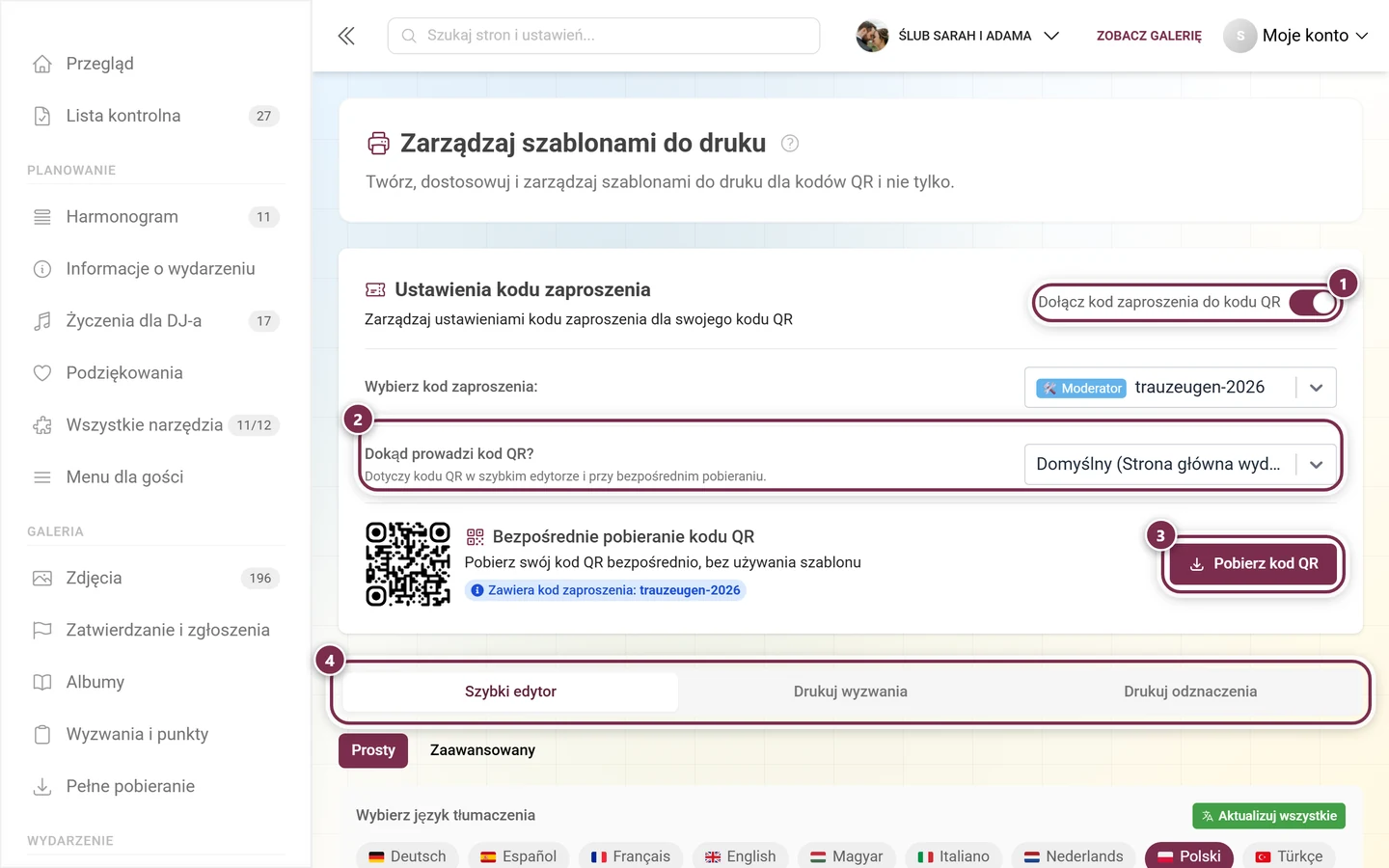This screenshot has height=868, width=1389.
Task: Select the Nederlands language chip
Action: [x=1074, y=856]
